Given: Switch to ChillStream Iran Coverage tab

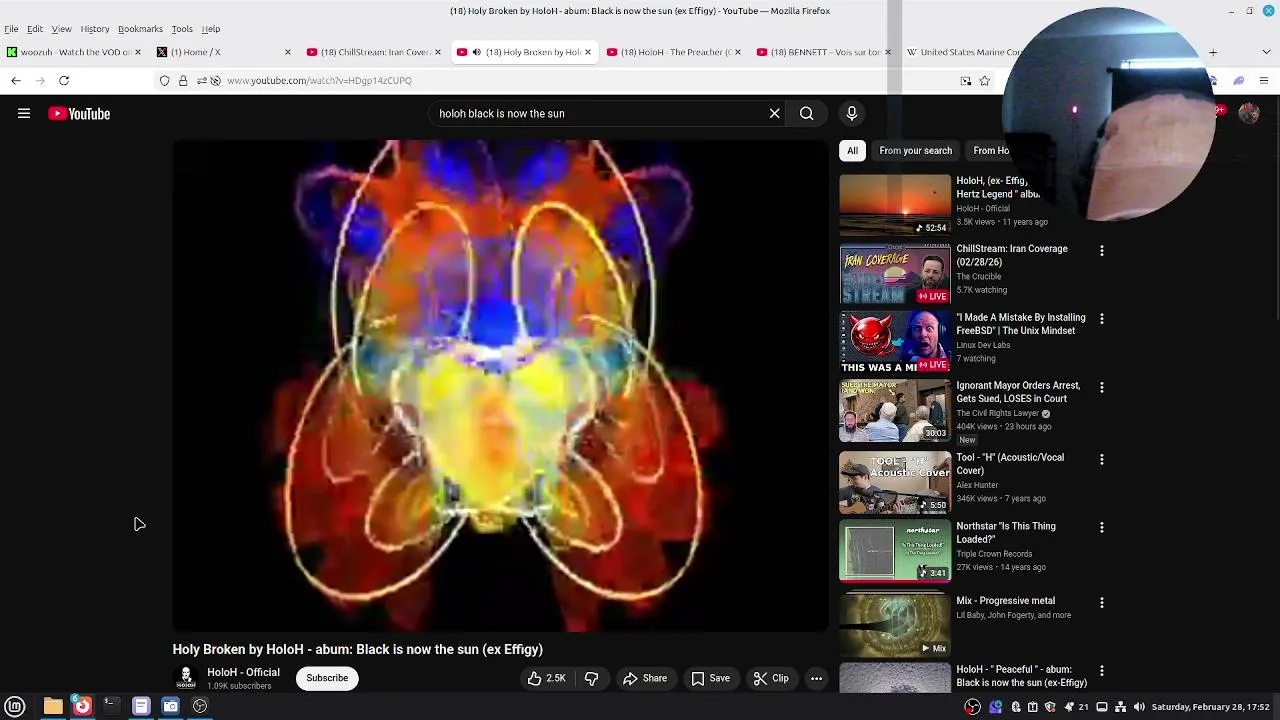Looking at the screenshot, I should pos(376,52).
